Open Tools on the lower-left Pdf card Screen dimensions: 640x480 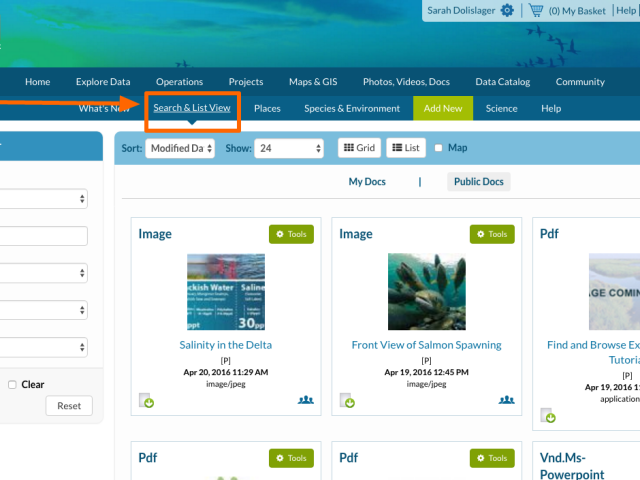click(x=291, y=458)
